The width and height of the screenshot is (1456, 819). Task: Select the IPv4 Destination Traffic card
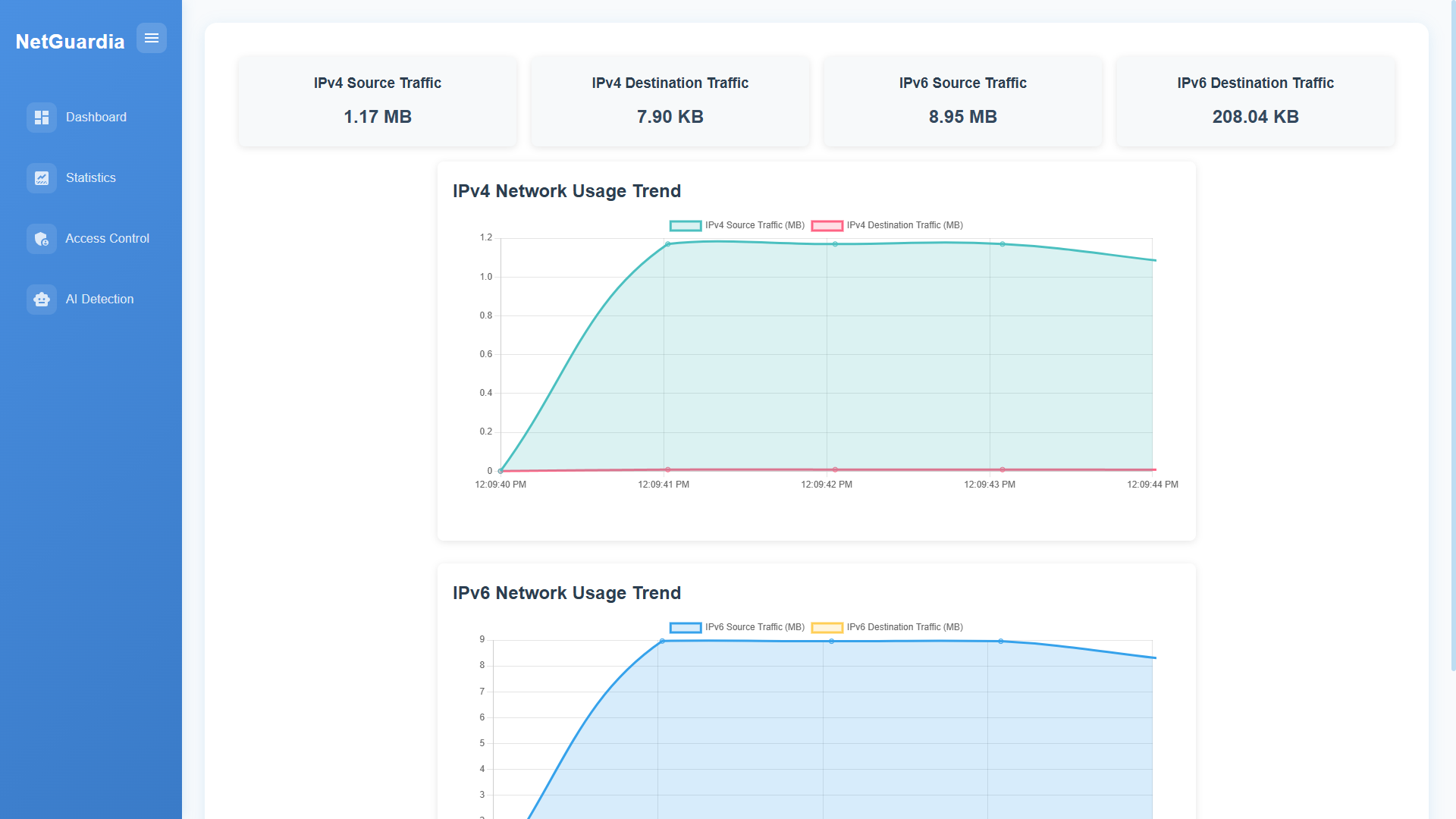coord(670,101)
